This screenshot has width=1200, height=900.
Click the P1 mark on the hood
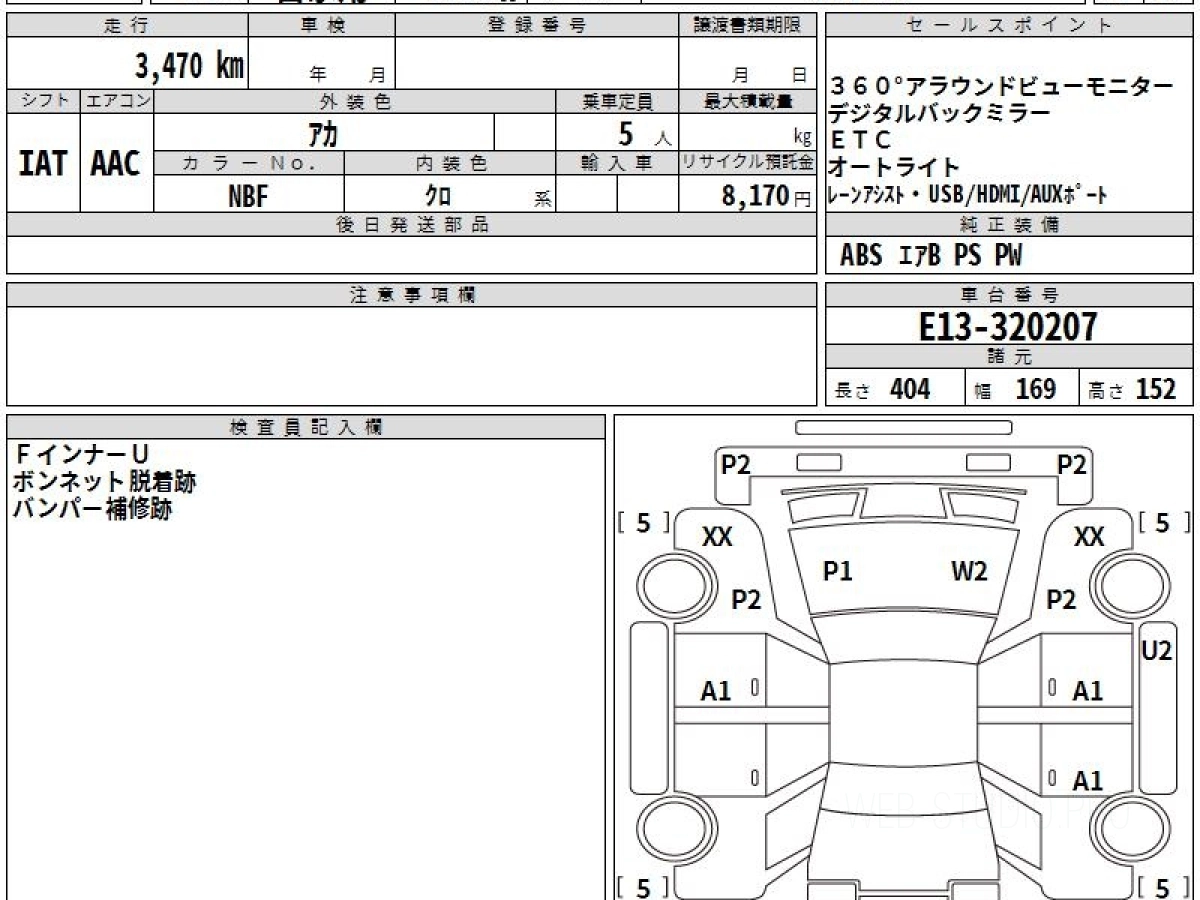838,571
